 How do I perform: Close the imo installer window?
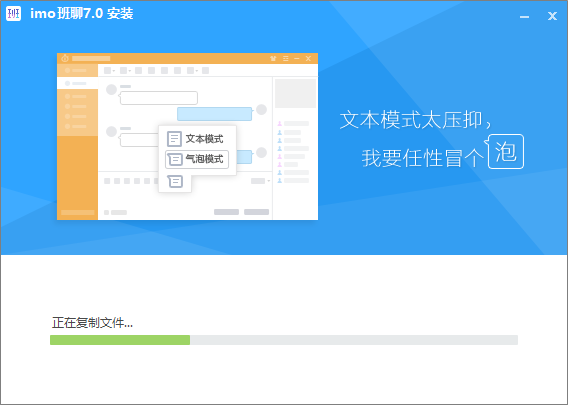click(552, 16)
